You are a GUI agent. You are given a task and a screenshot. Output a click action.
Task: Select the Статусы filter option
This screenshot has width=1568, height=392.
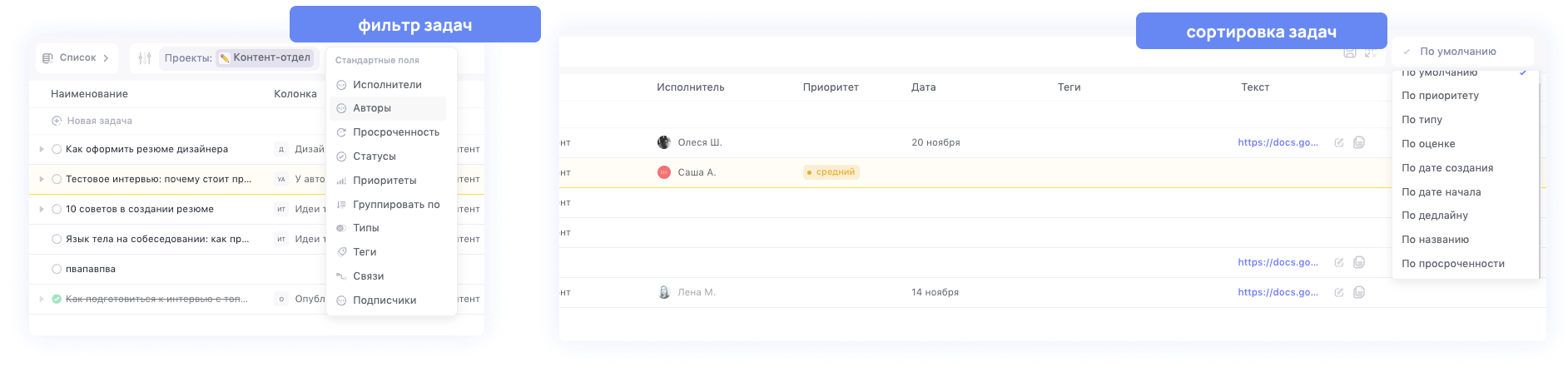(388, 156)
